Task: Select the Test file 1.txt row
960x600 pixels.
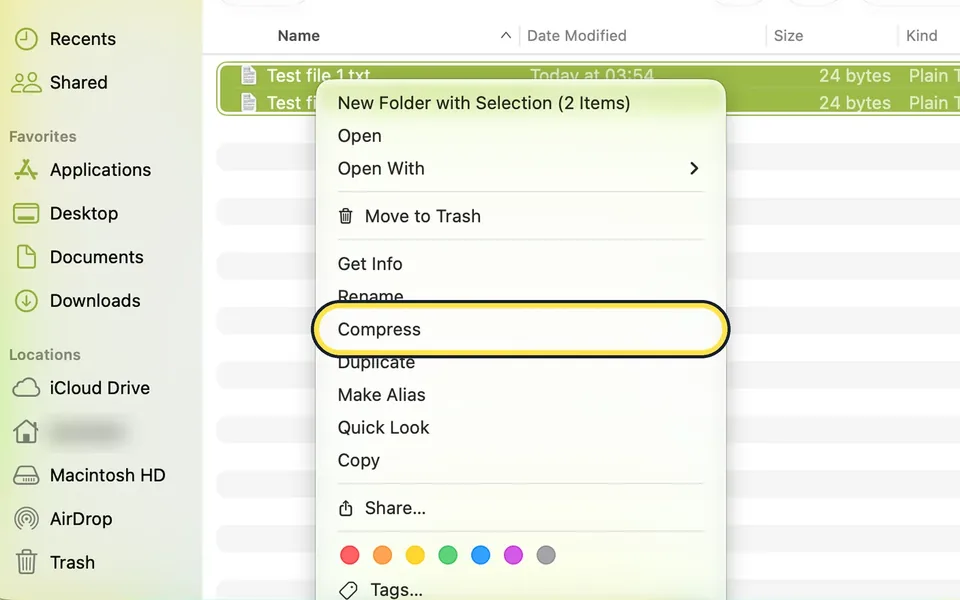Action: click(x=588, y=75)
